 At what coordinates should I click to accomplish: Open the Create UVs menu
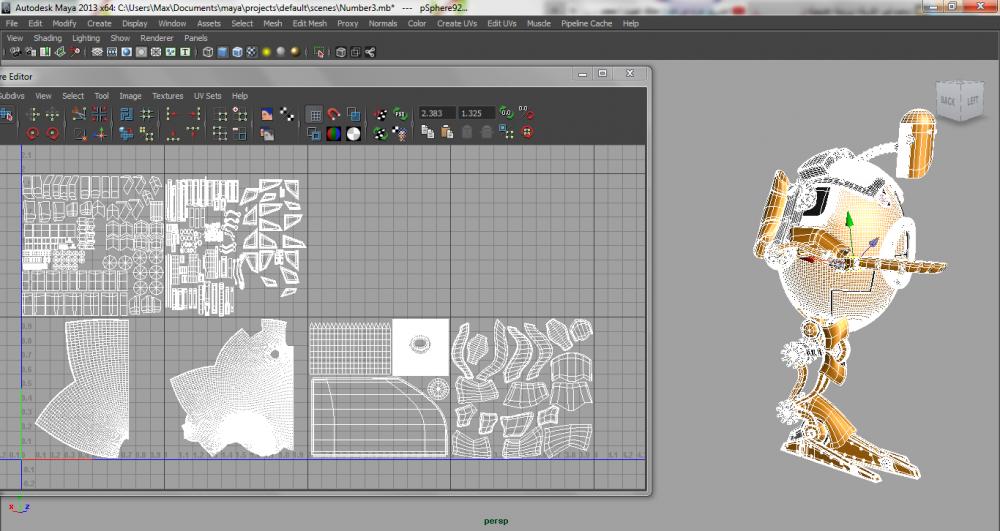(x=457, y=24)
